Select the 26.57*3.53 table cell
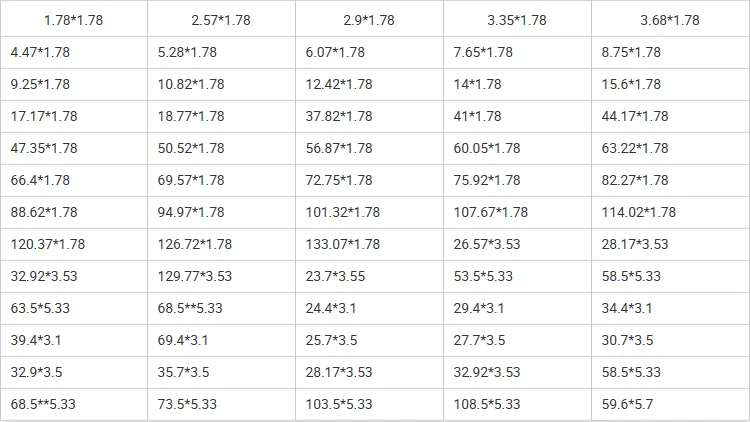750x422 pixels. click(518, 244)
